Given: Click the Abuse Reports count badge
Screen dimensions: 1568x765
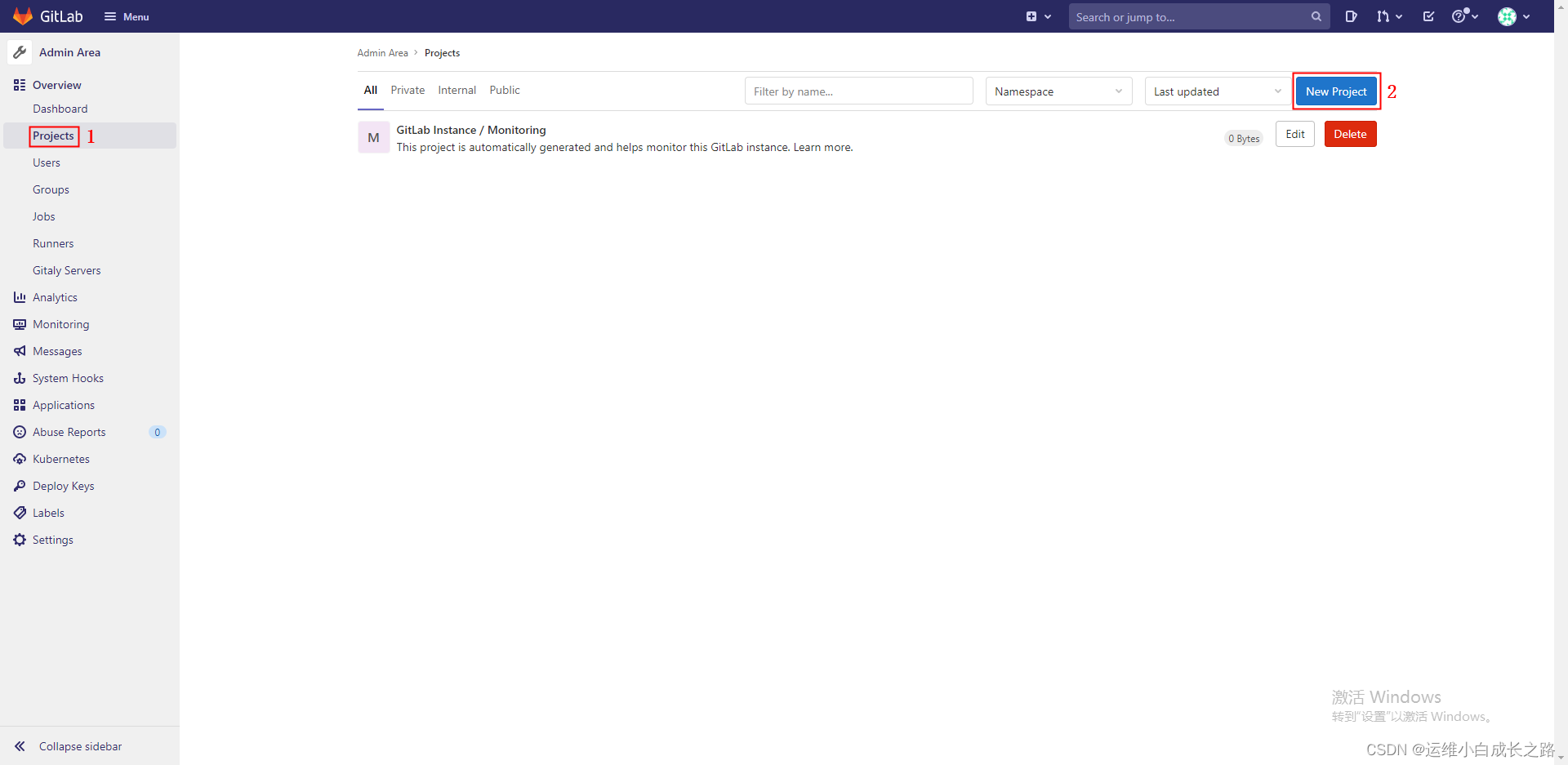Looking at the screenshot, I should point(158,432).
